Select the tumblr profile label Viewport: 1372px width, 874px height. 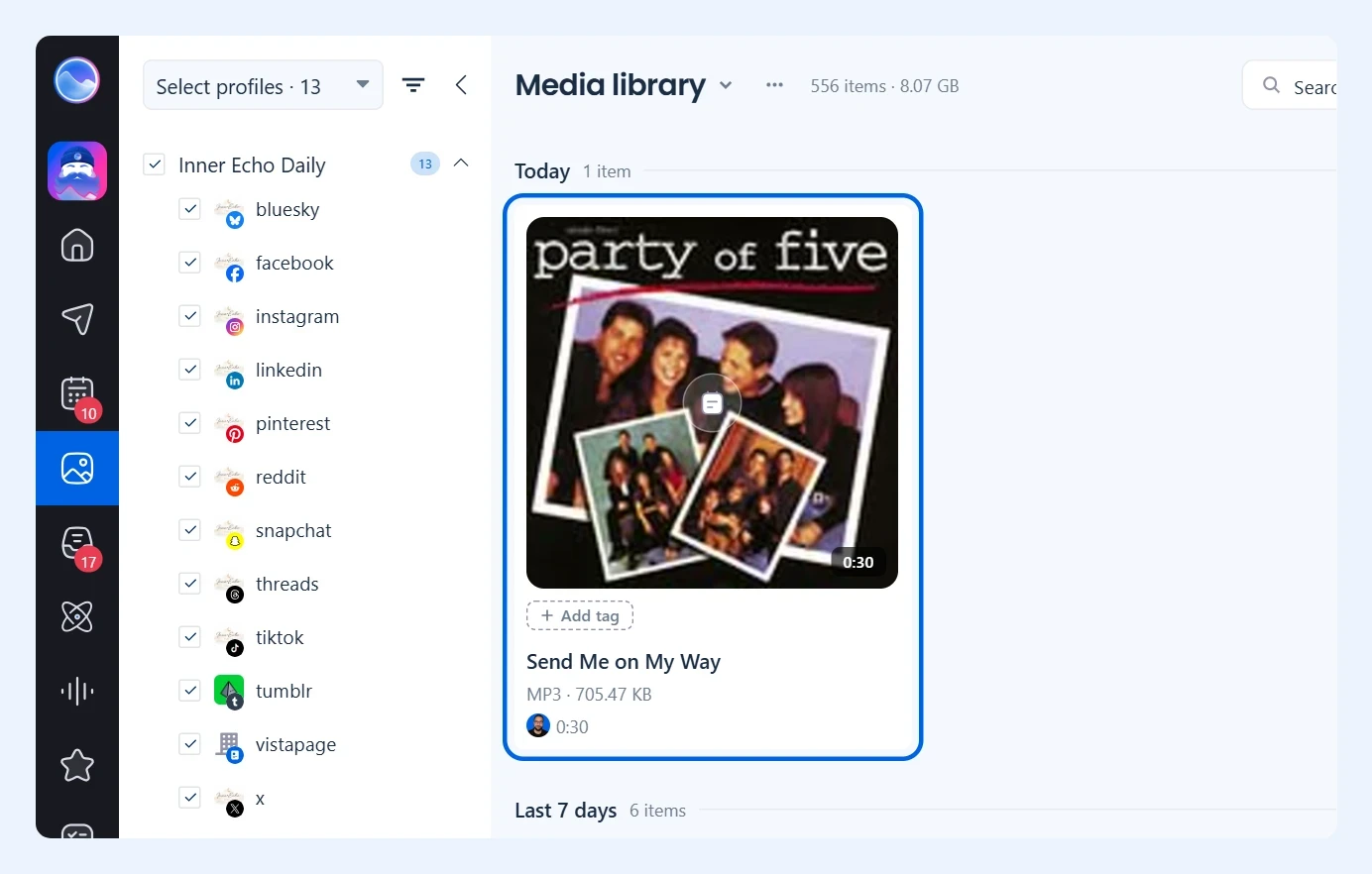[284, 691]
